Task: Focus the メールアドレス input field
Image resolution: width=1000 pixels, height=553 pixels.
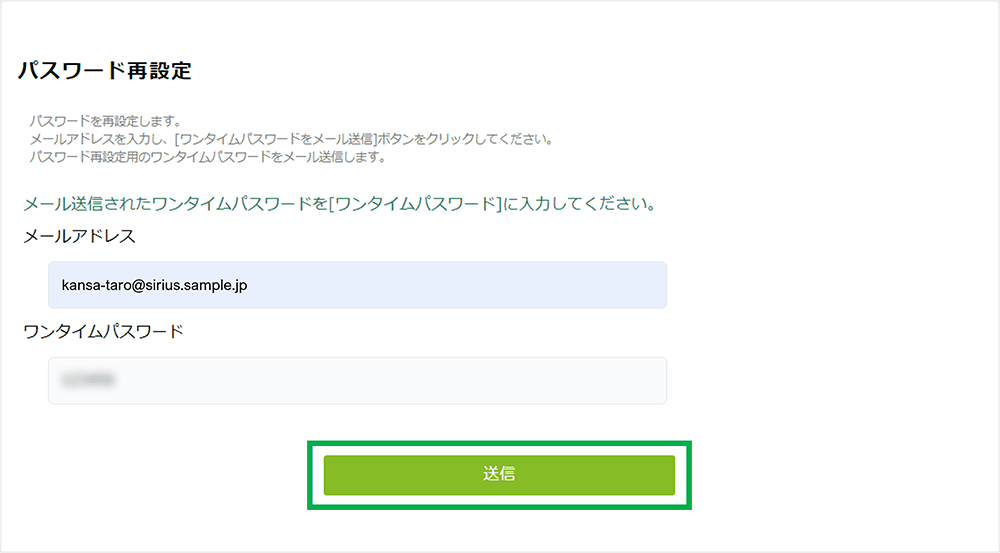Action: 357,285
